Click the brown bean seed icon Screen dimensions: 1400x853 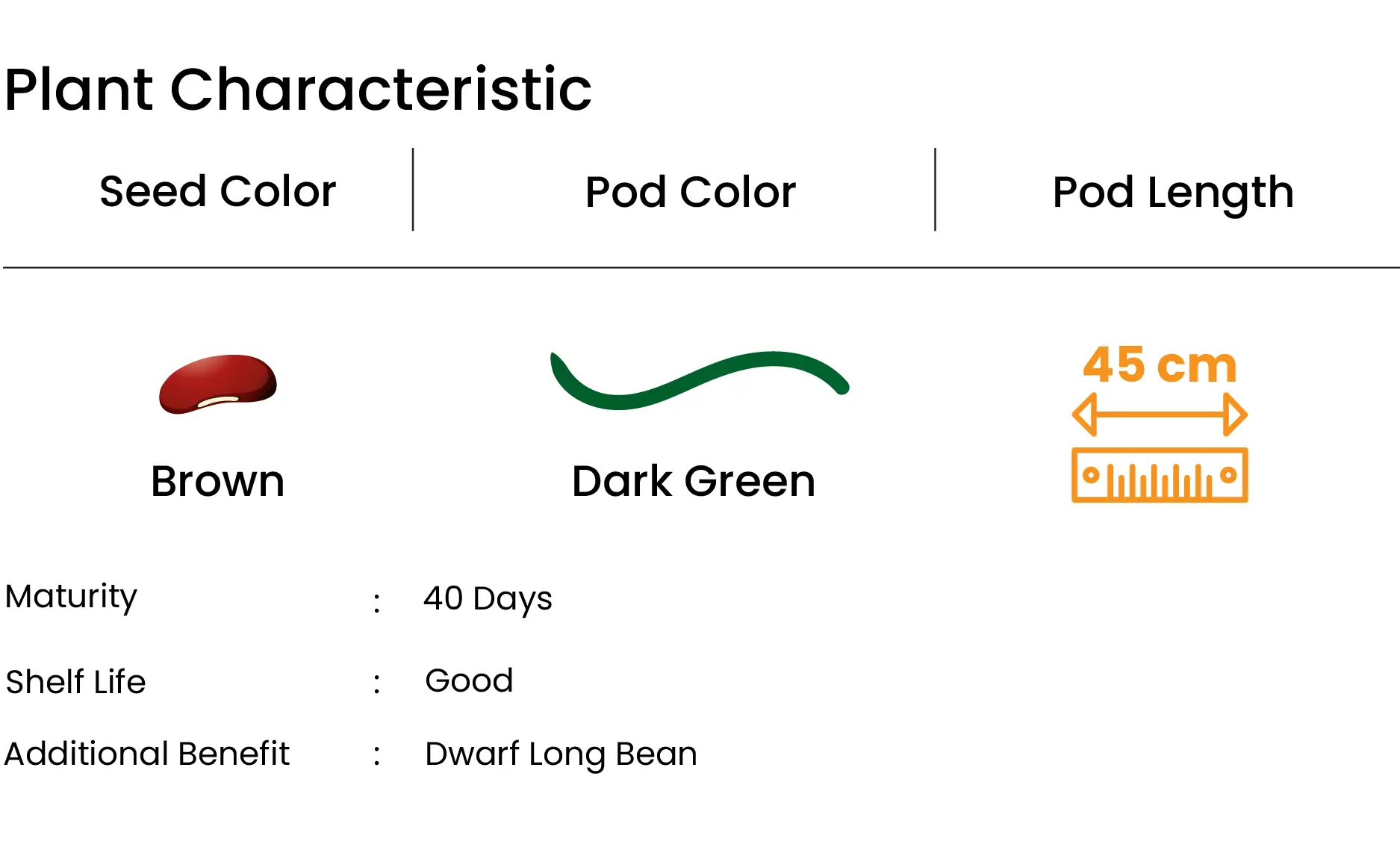point(218,384)
